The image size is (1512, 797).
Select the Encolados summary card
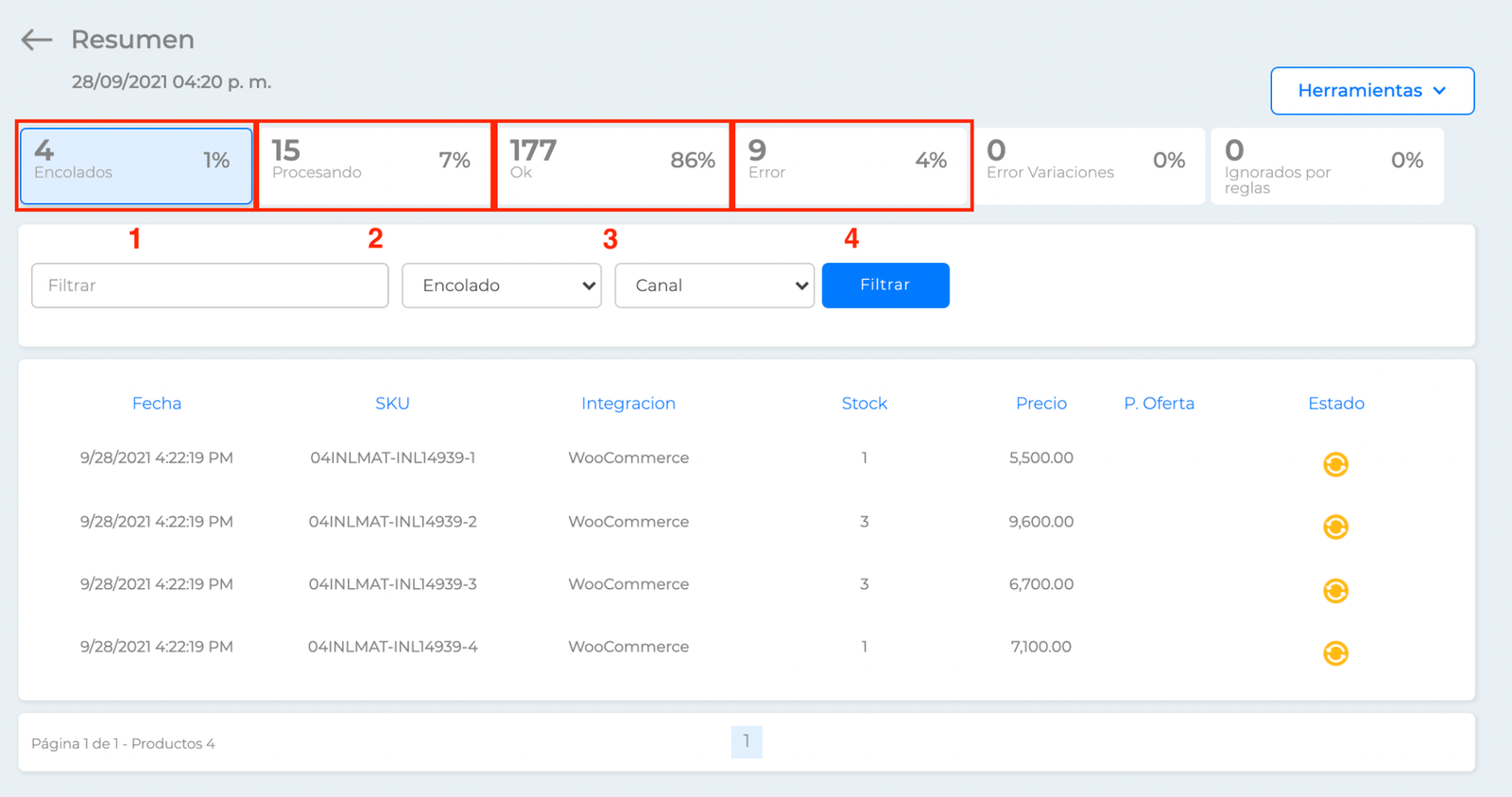[x=136, y=165]
